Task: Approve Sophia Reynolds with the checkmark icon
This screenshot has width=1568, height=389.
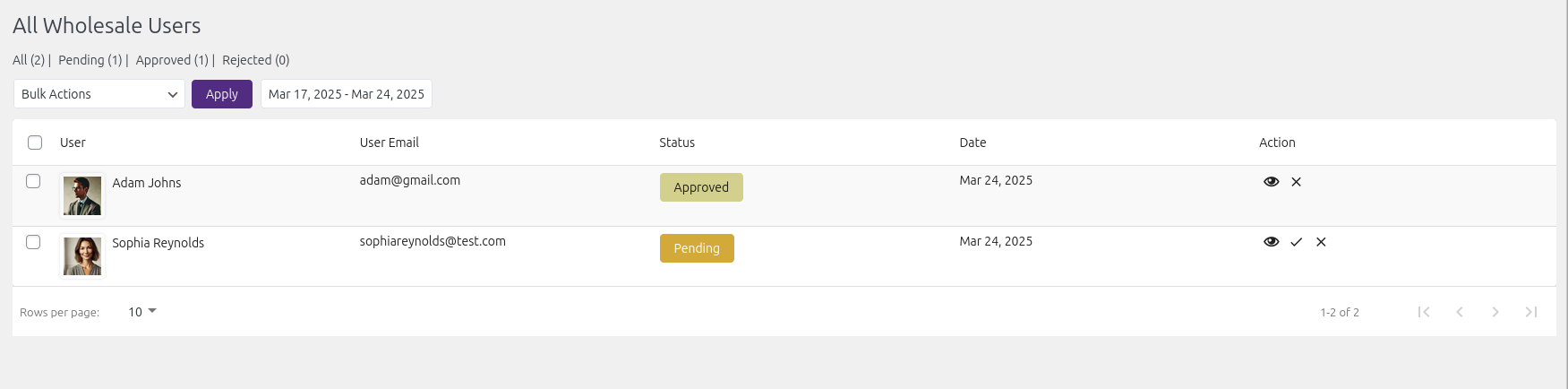Action: pos(1296,242)
